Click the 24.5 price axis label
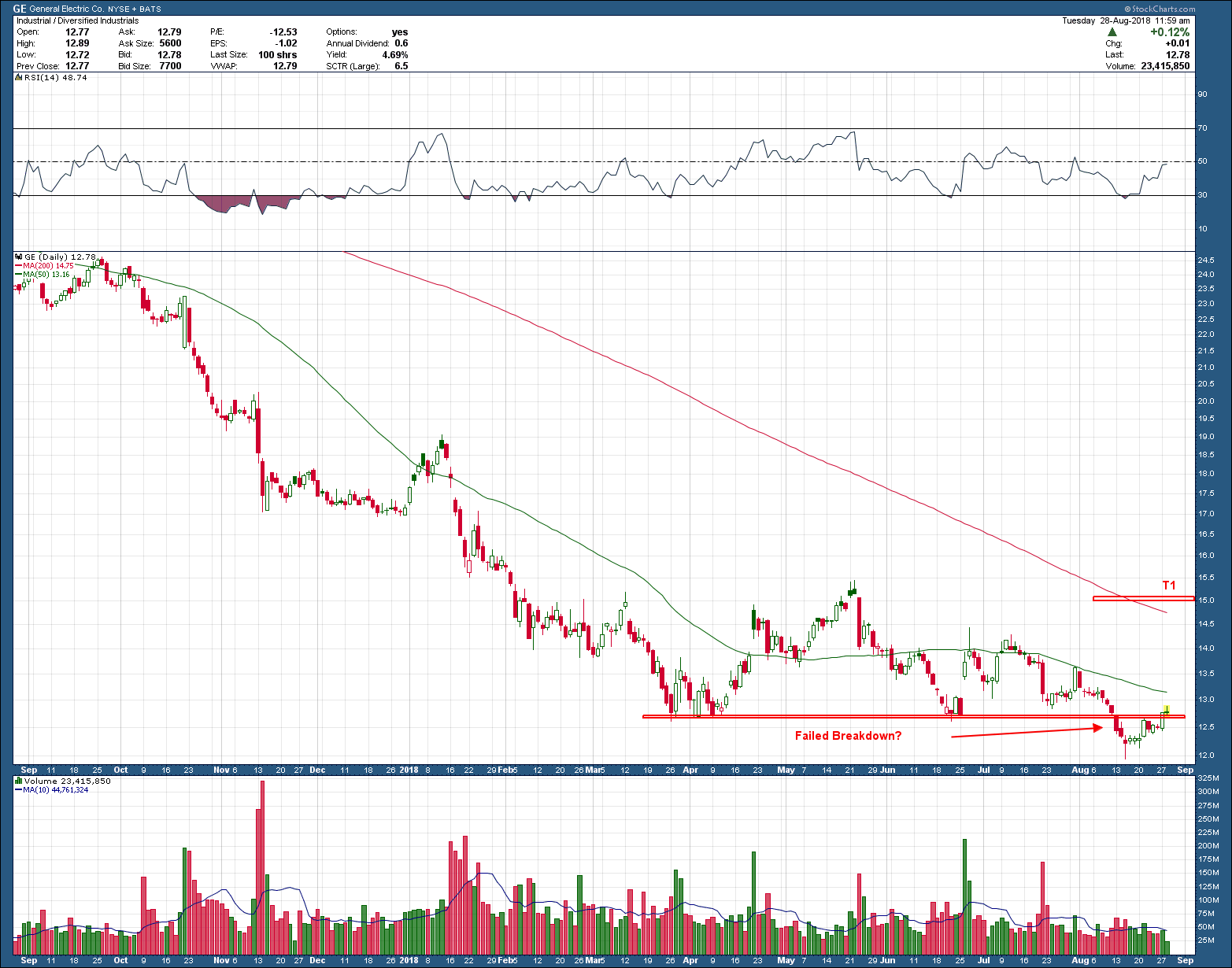Screen dimensions: 1232x968 (x=1205, y=260)
